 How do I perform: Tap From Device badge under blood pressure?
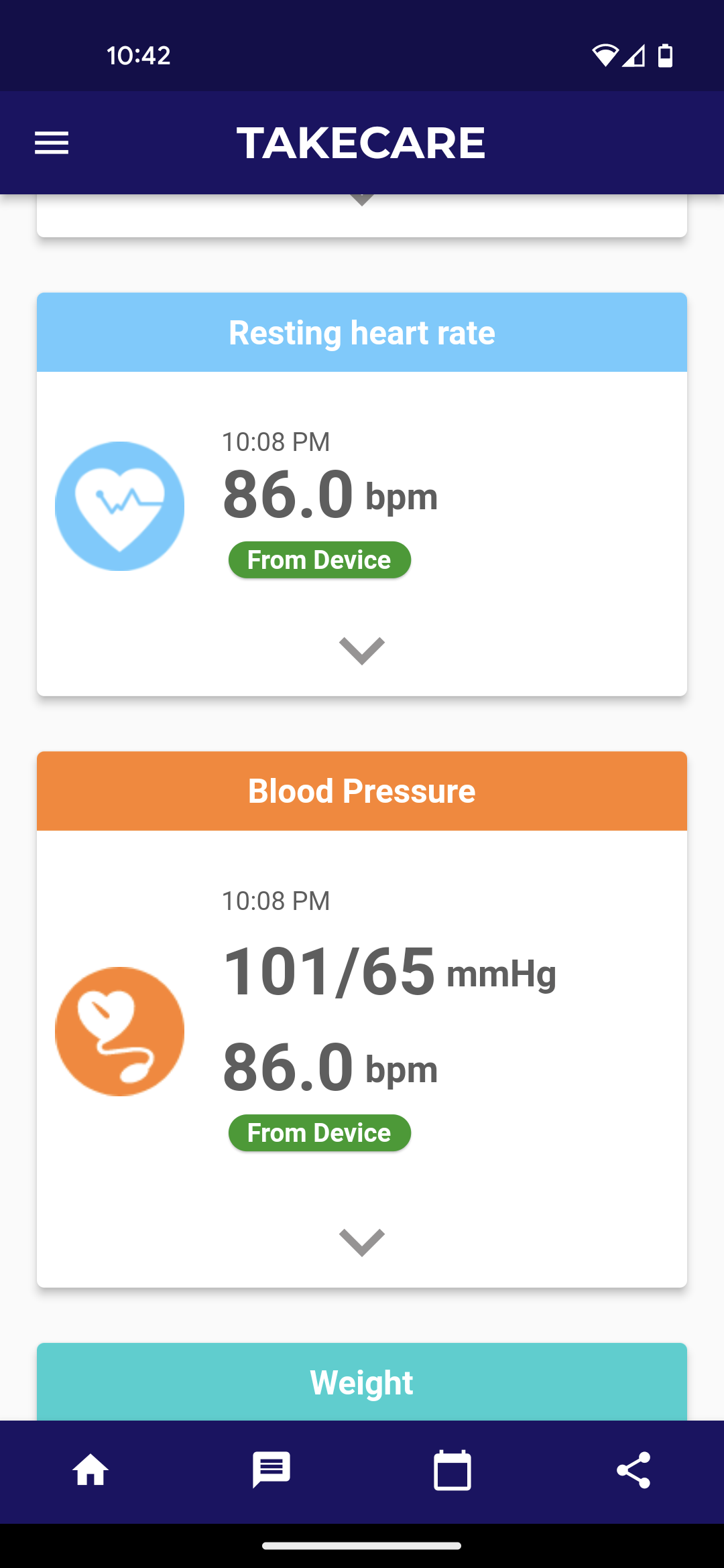[x=319, y=1132]
